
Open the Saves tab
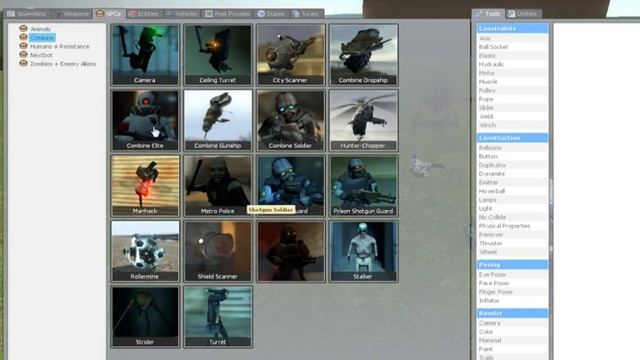[x=306, y=14]
